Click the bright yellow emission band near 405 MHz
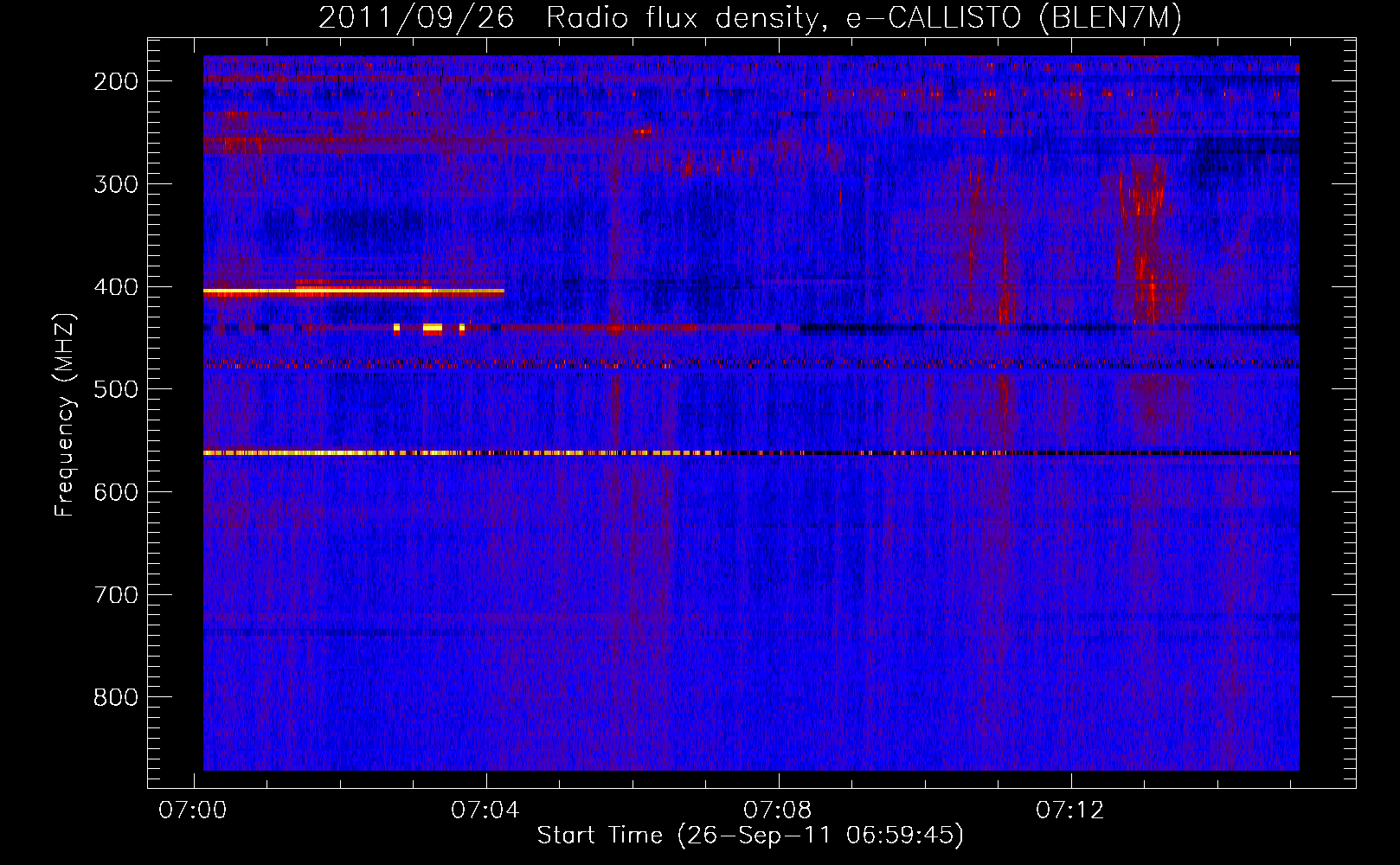The height and width of the screenshot is (865, 1400). [353, 292]
